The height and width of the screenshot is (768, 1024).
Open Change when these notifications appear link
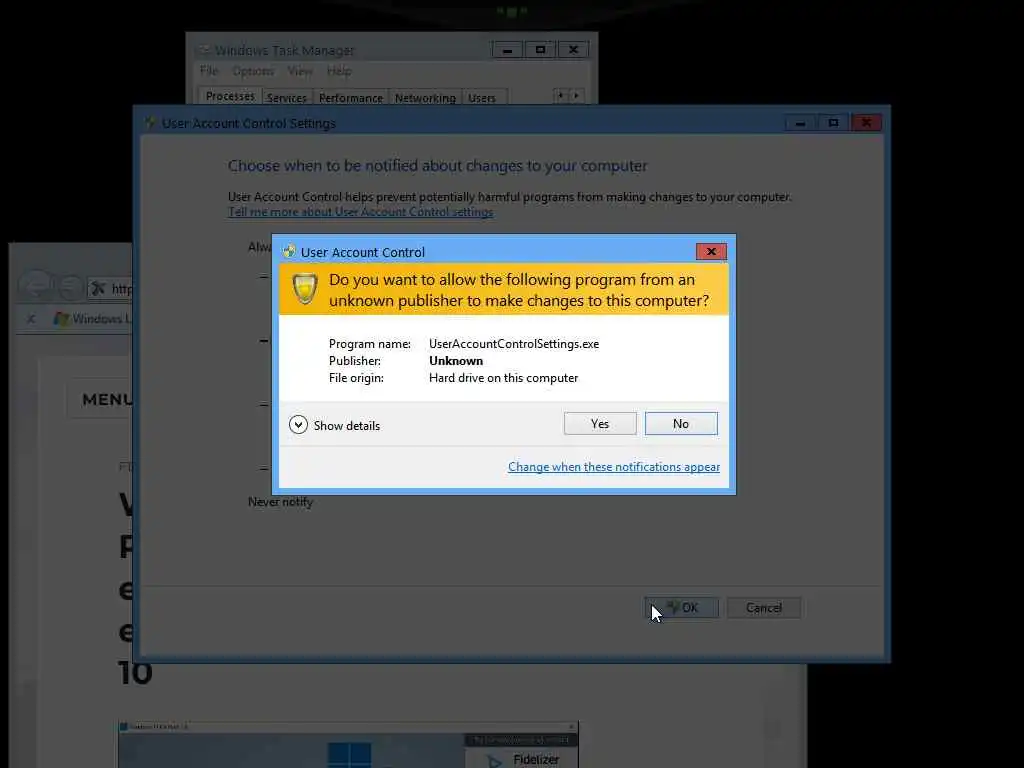(x=614, y=467)
